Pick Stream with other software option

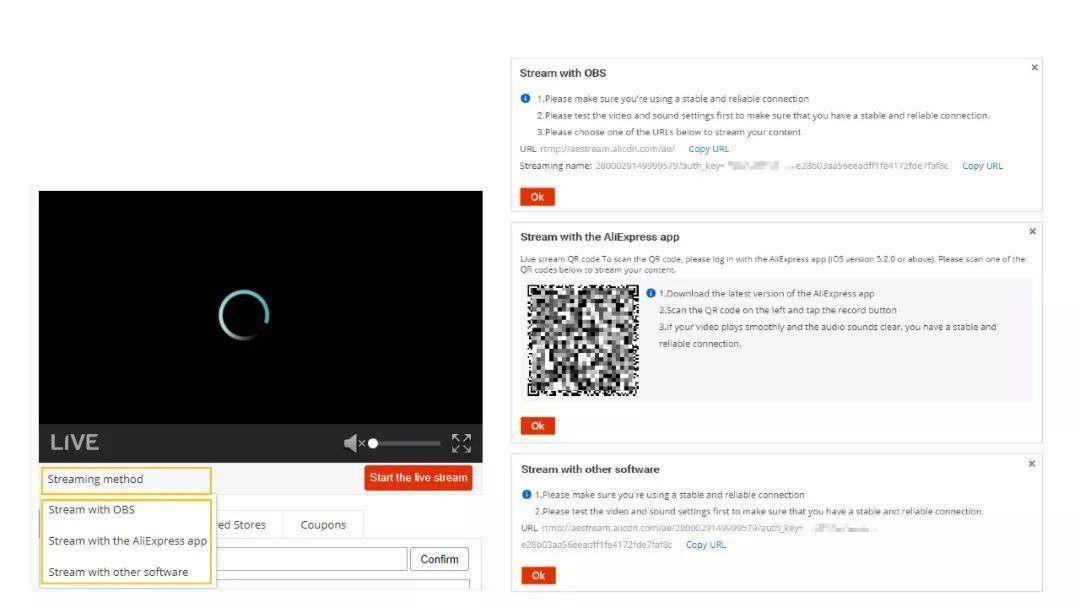click(118, 572)
